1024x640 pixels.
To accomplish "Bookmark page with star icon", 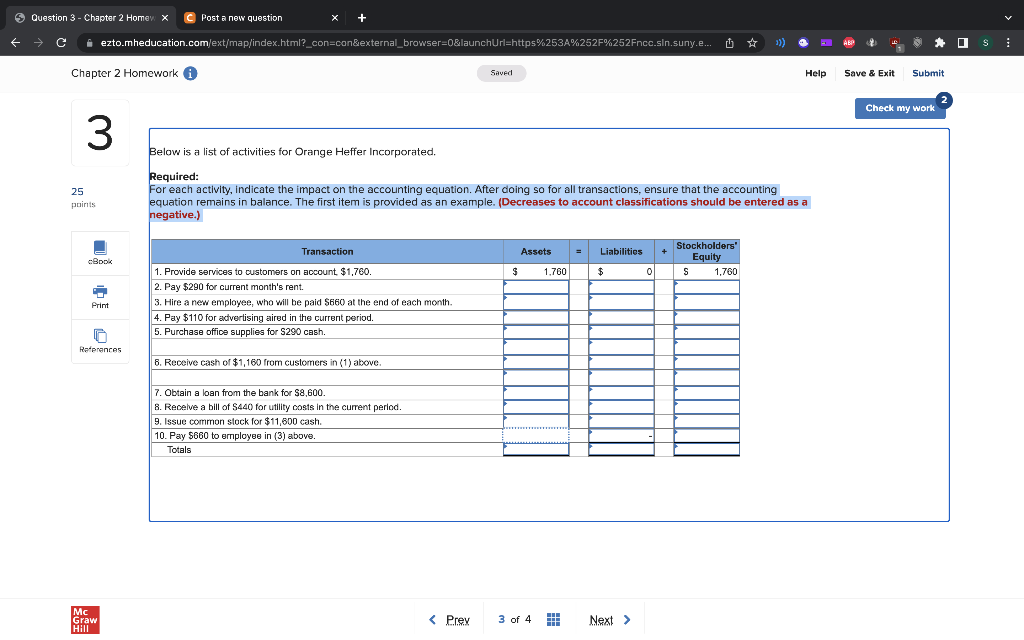I will point(752,42).
